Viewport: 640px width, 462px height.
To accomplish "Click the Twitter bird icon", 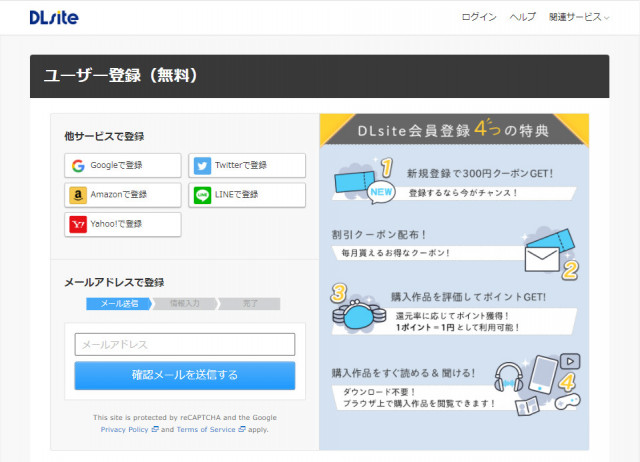I will [202, 166].
